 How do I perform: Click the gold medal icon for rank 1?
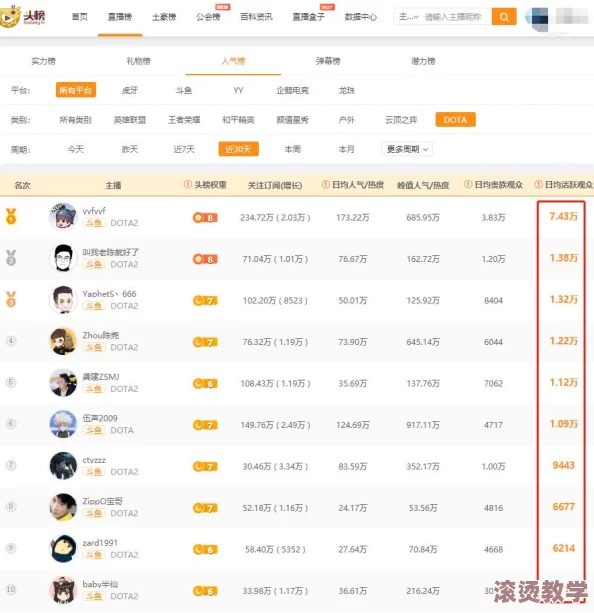click(11, 216)
